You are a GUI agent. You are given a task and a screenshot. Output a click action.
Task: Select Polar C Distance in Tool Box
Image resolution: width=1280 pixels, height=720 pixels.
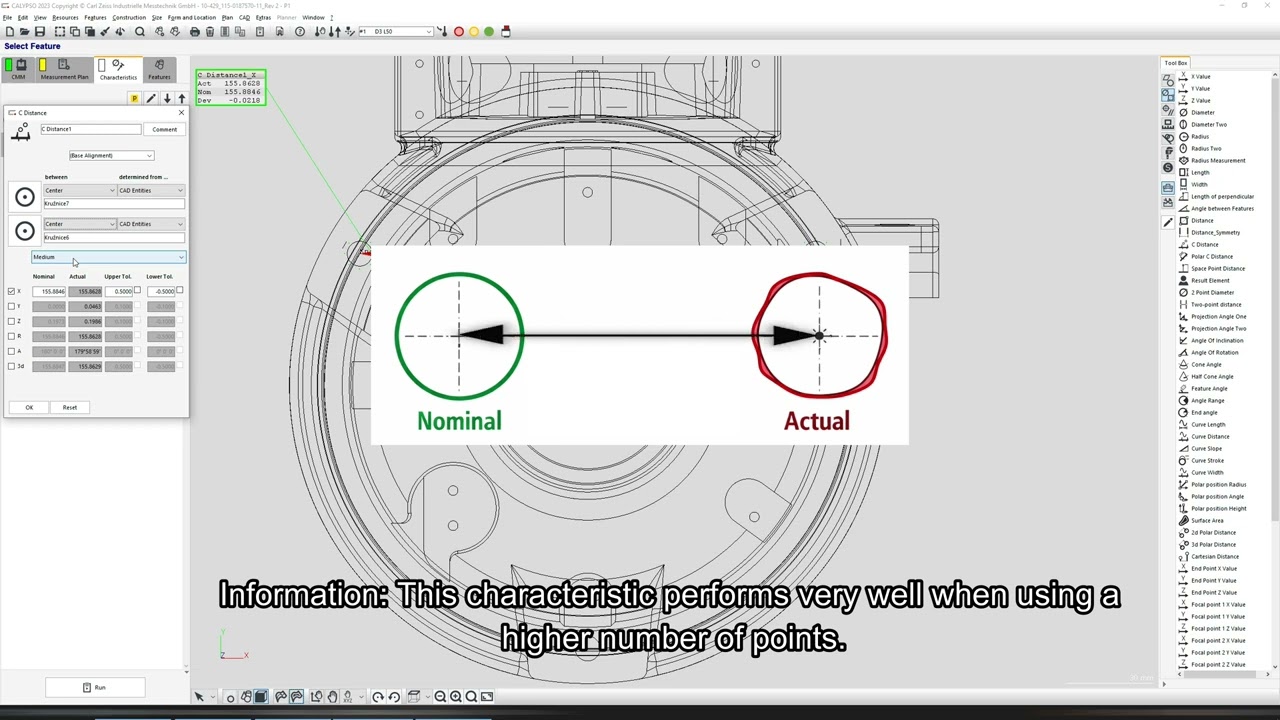click(x=1212, y=256)
